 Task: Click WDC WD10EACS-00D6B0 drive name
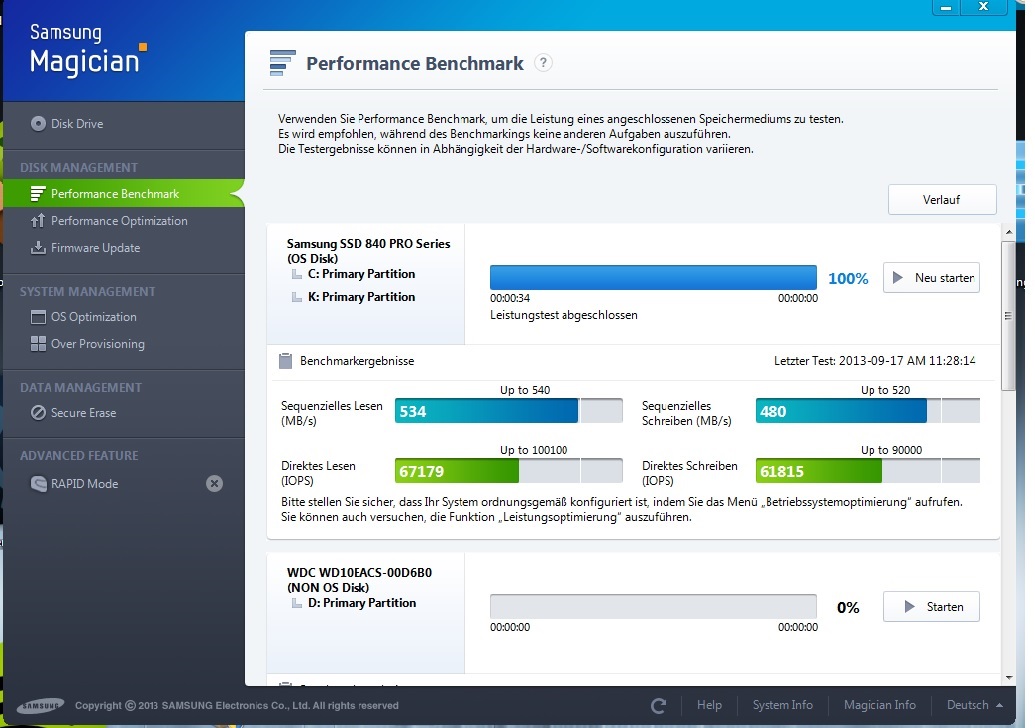click(x=359, y=572)
